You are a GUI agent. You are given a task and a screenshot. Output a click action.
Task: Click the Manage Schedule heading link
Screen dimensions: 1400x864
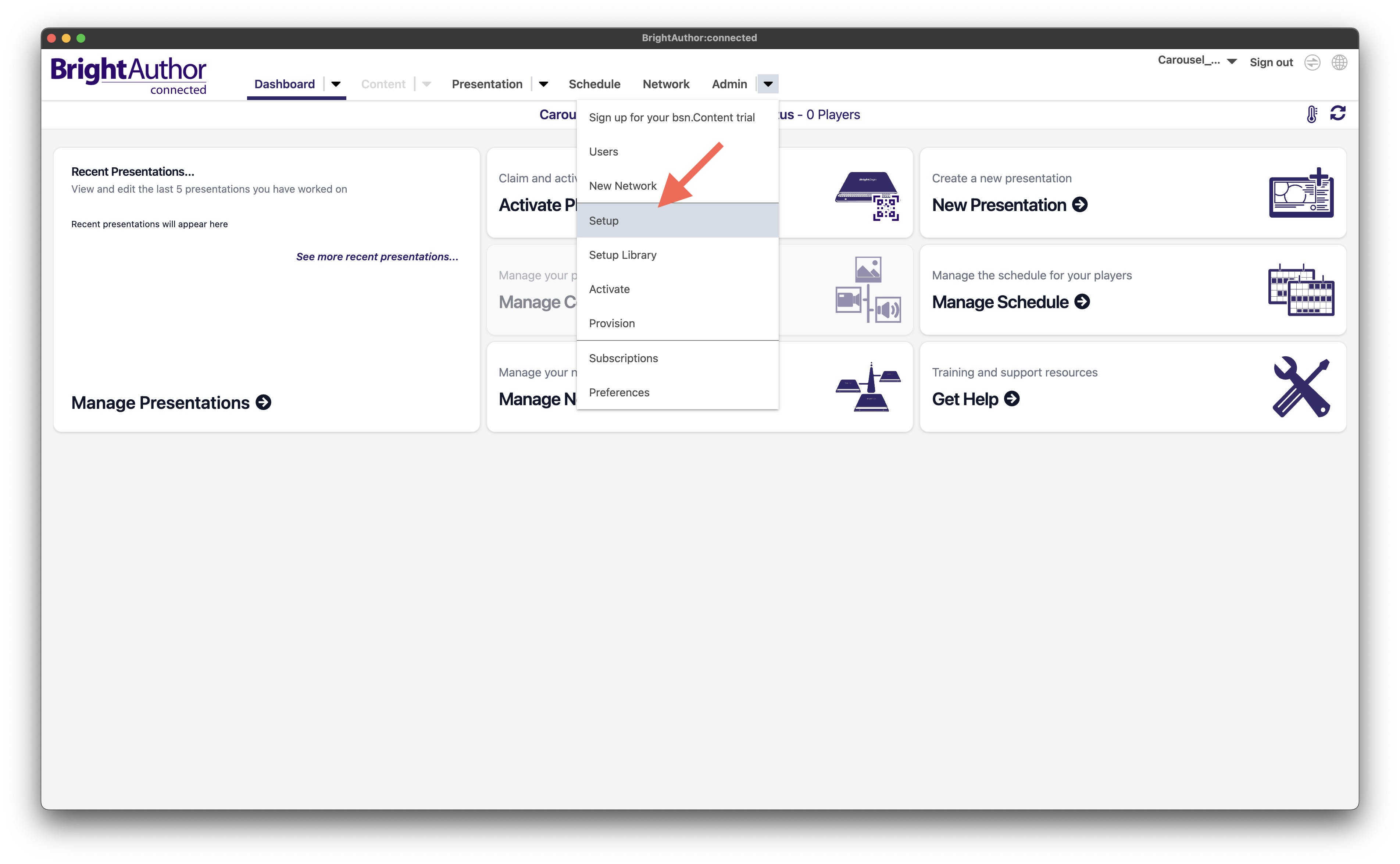point(1000,302)
